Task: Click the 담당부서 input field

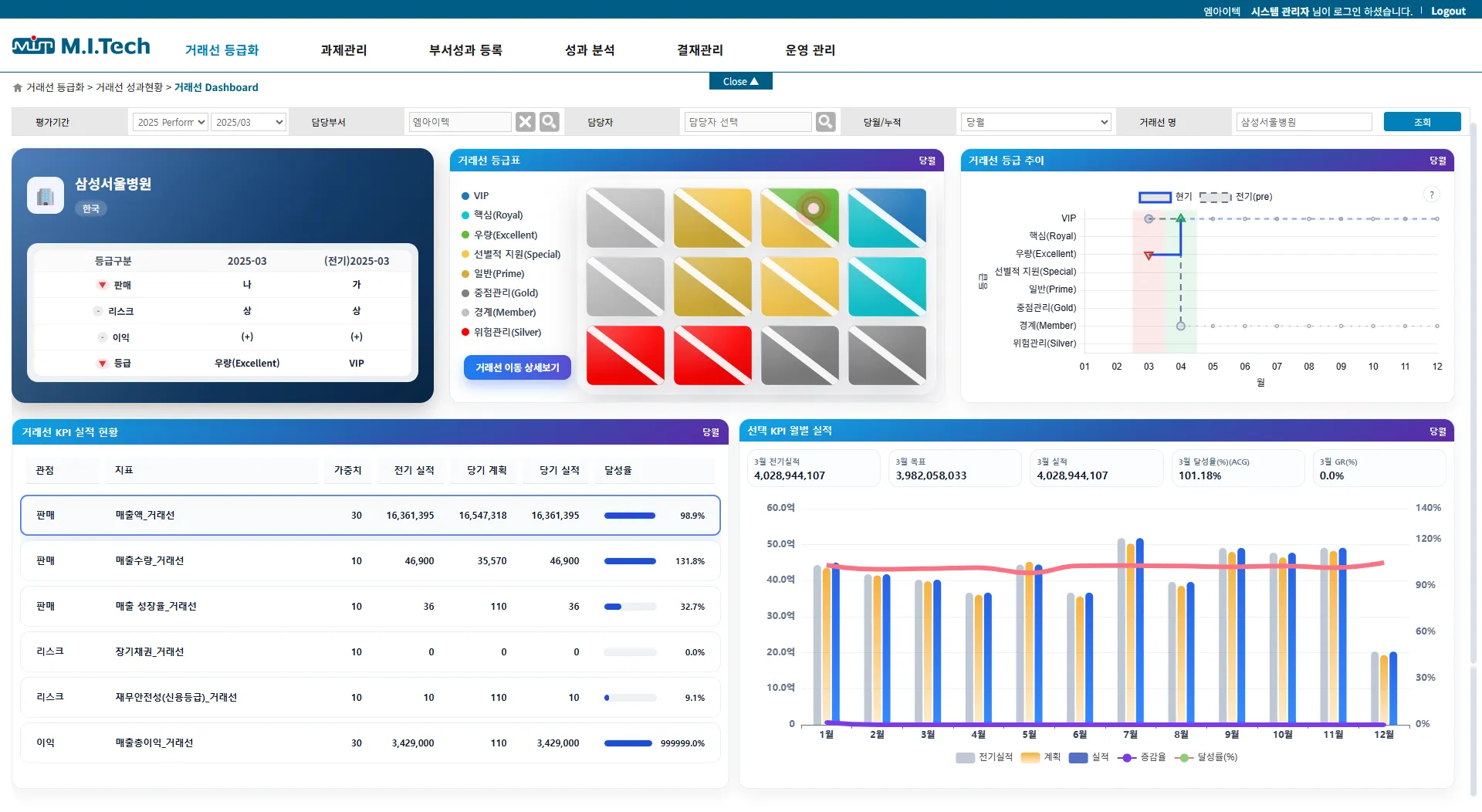Action: 460,122
